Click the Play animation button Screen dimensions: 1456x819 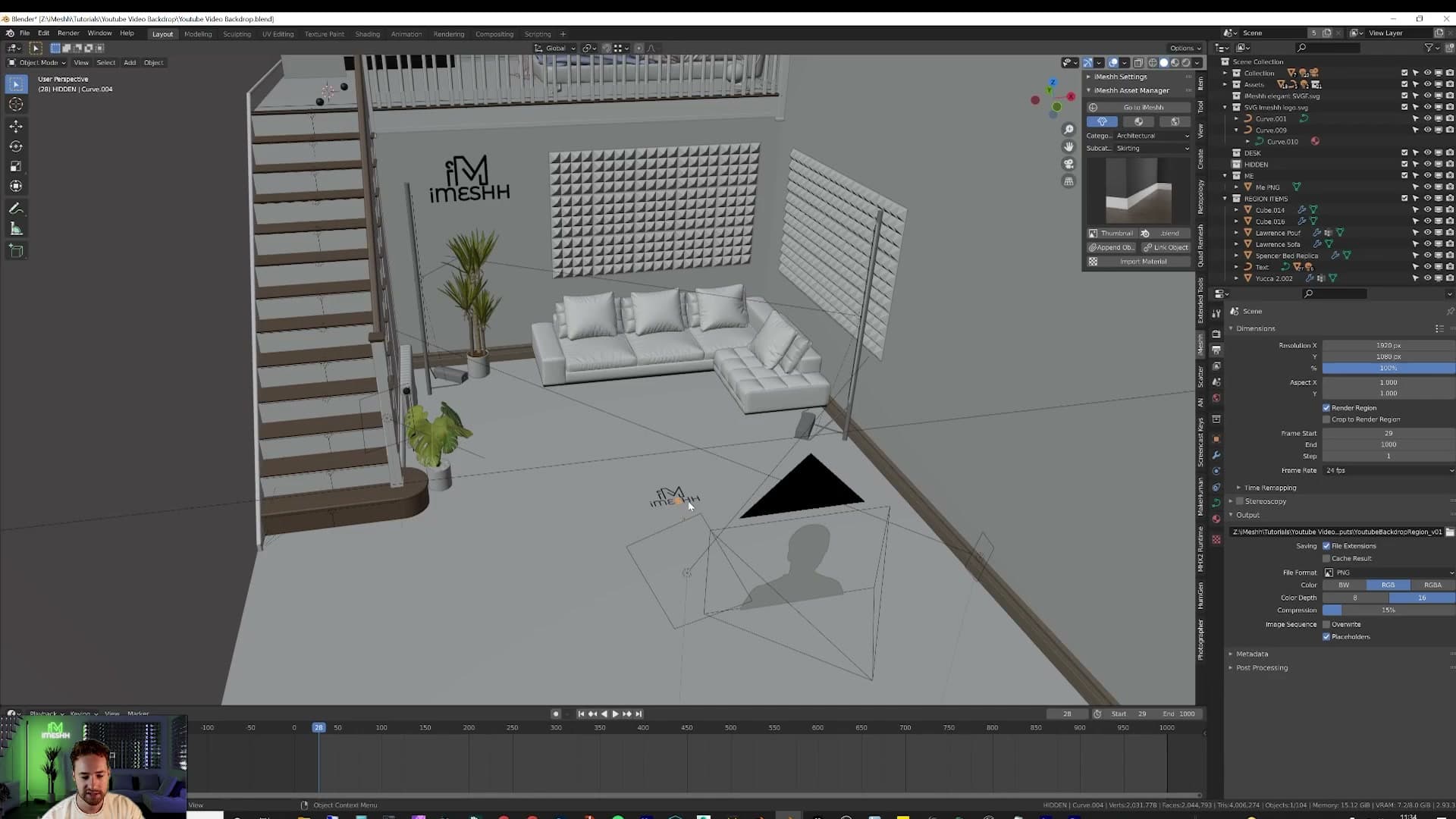(615, 714)
